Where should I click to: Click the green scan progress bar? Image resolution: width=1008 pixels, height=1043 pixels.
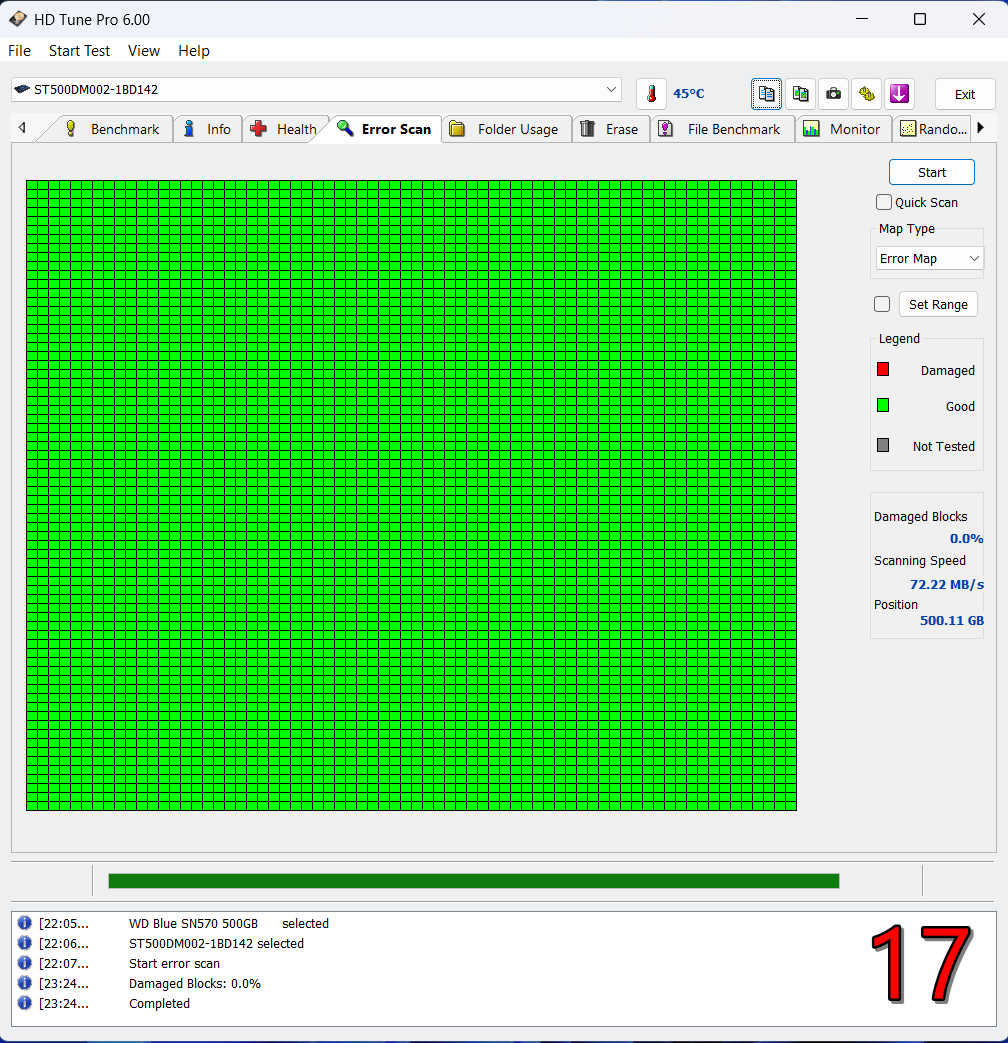[473, 881]
